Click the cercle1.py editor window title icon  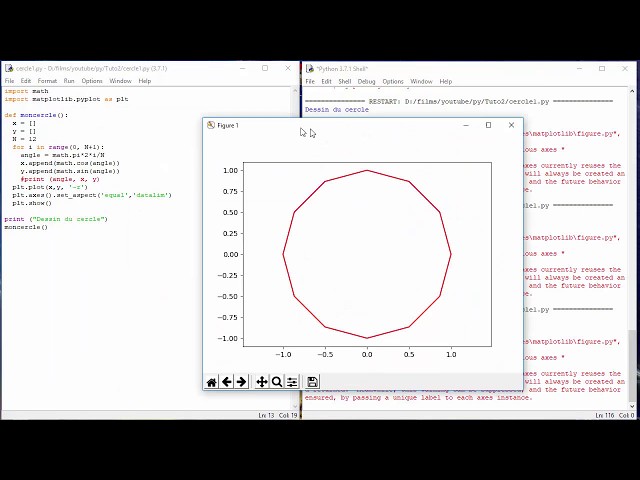(x=9, y=68)
